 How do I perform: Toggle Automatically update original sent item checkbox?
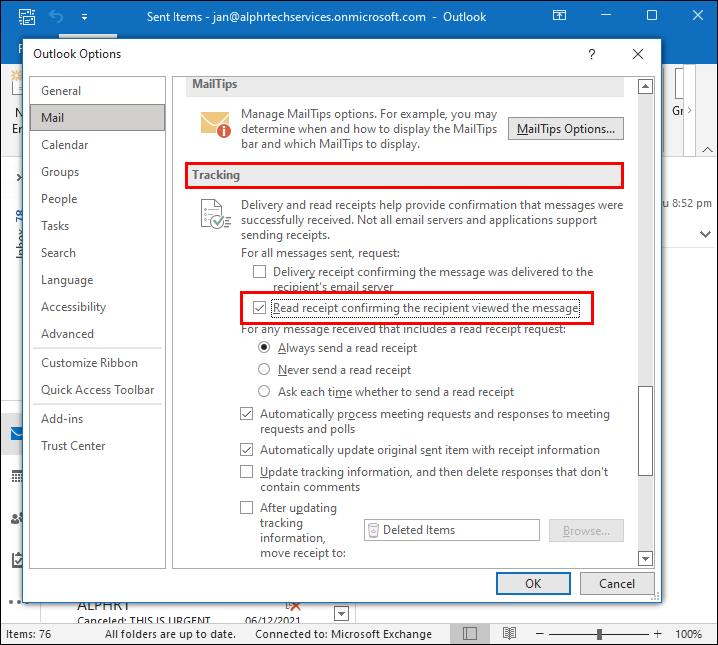(x=246, y=450)
